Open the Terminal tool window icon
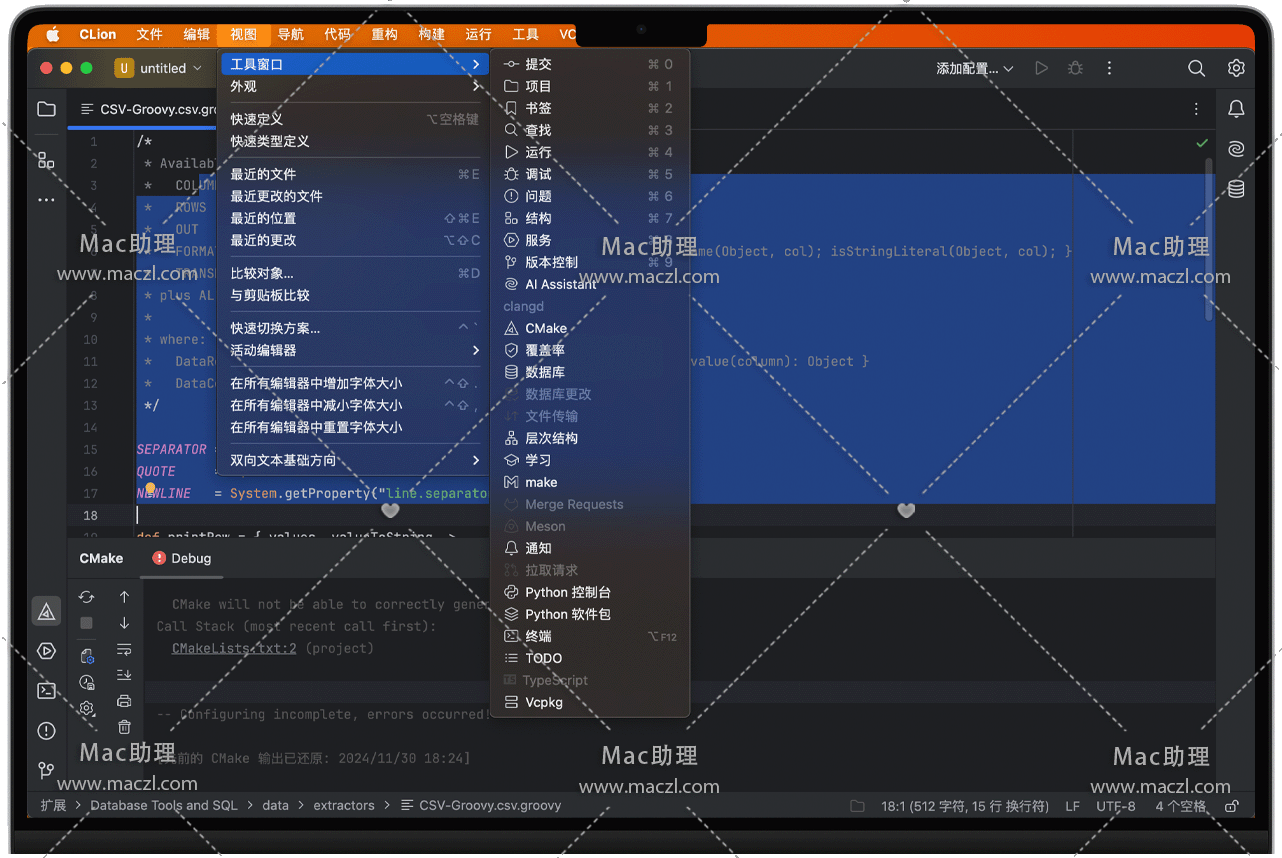The height and width of the screenshot is (858, 1282). point(46,691)
